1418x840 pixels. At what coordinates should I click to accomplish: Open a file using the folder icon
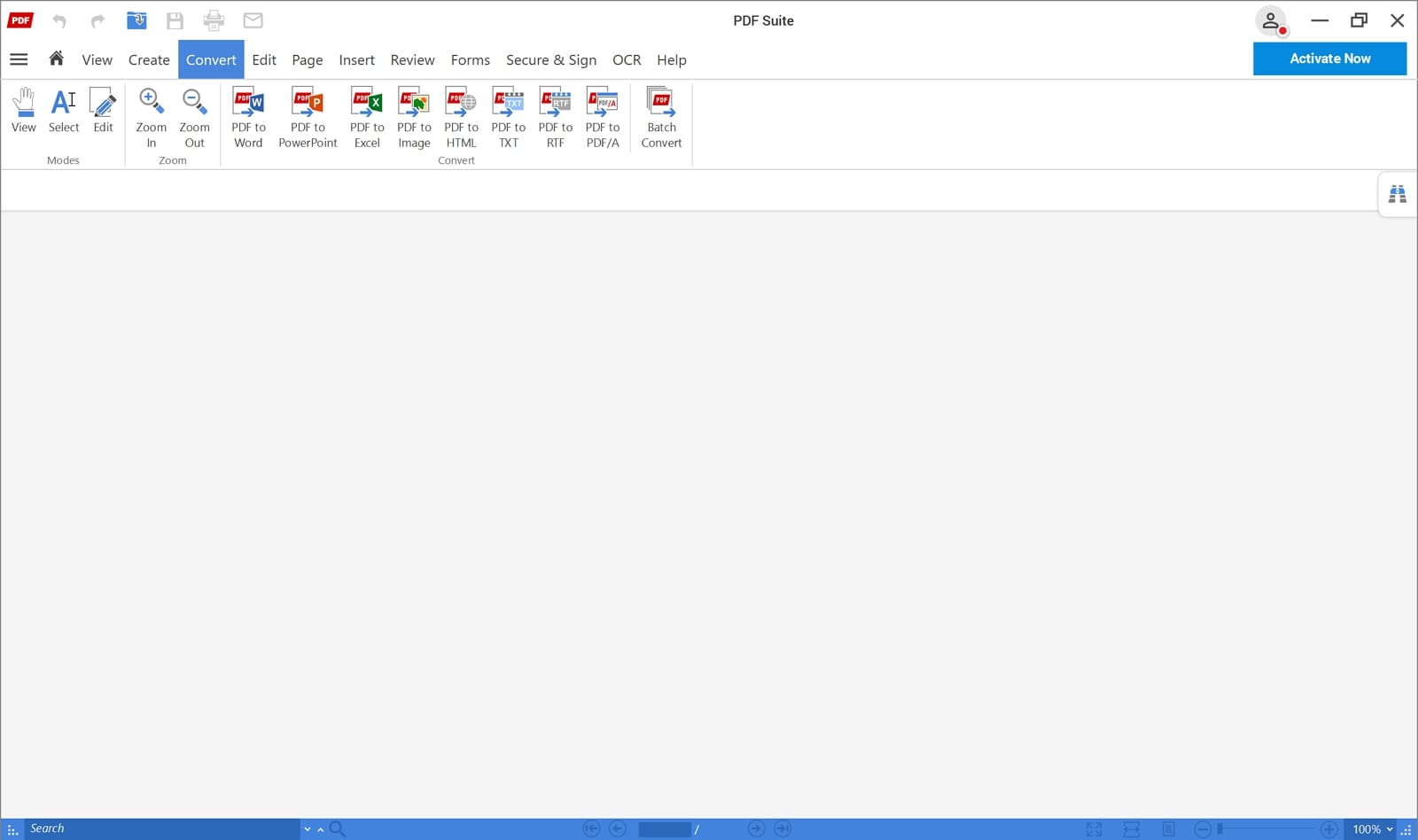click(136, 19)
